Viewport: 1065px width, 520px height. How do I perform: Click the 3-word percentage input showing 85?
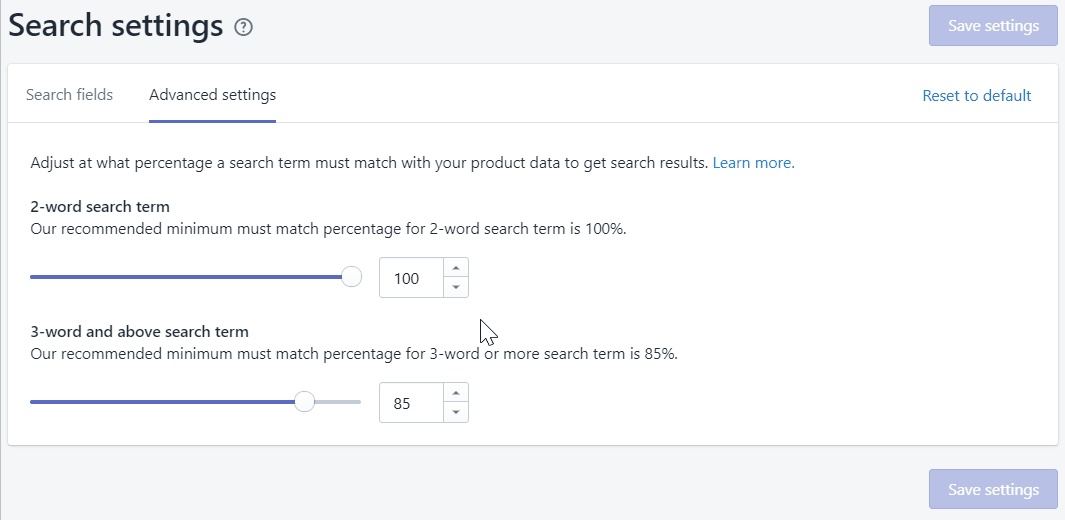(x=410, y=403)
